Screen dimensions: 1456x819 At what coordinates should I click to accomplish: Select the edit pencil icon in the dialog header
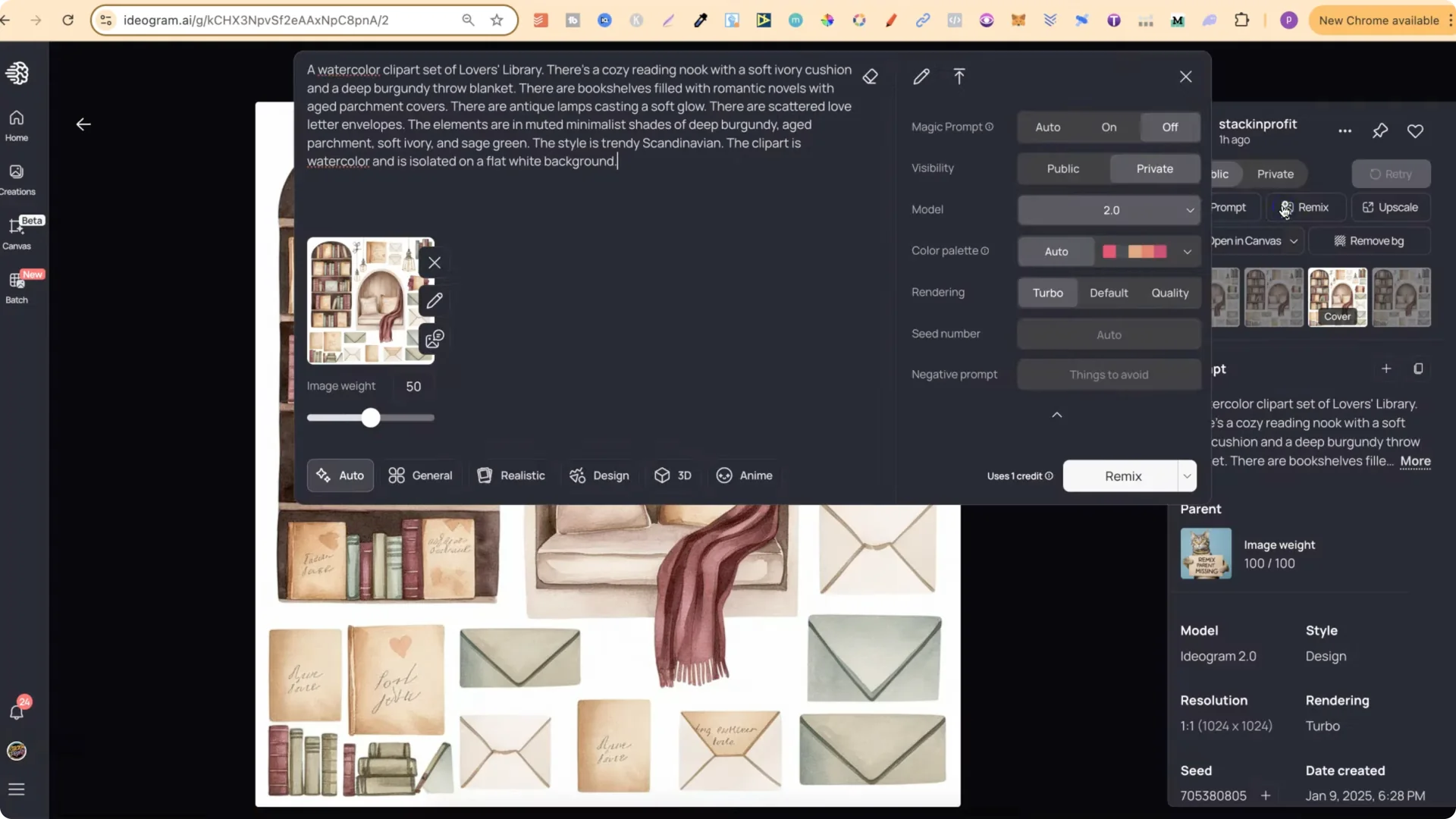pos(921,76)
